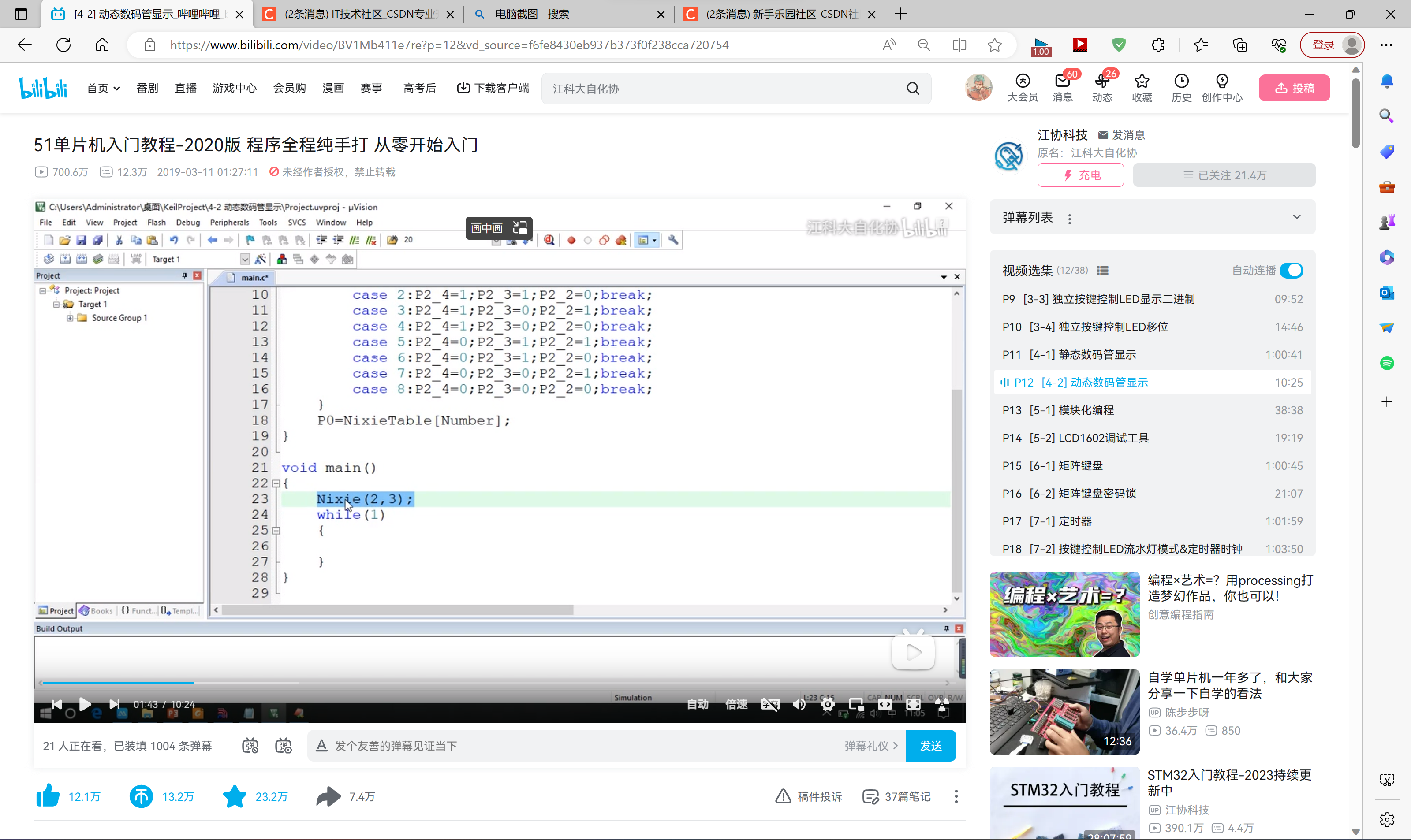
Task: Click the share arrow icon
Action: pyautogui.click(x=328, y=796)
